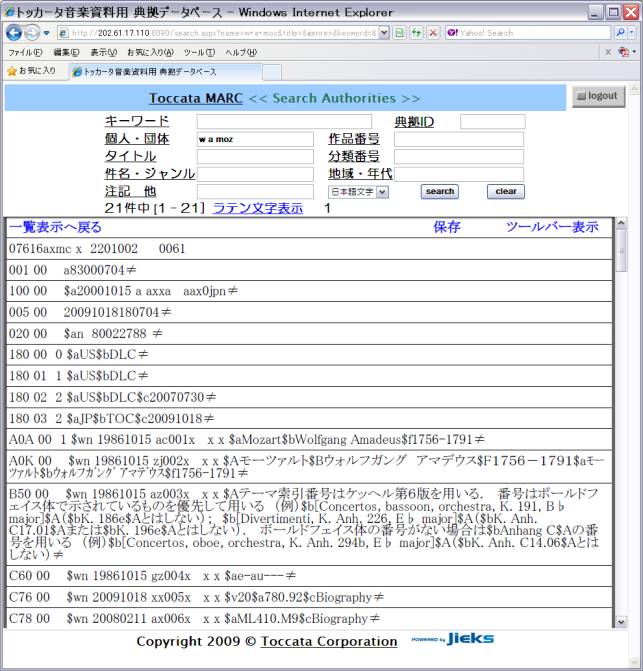Image resolution: width=643 pixels, height=671 pixels.
Task: Expand the address bar URL dropdown
Action: (x=384, y=33)
